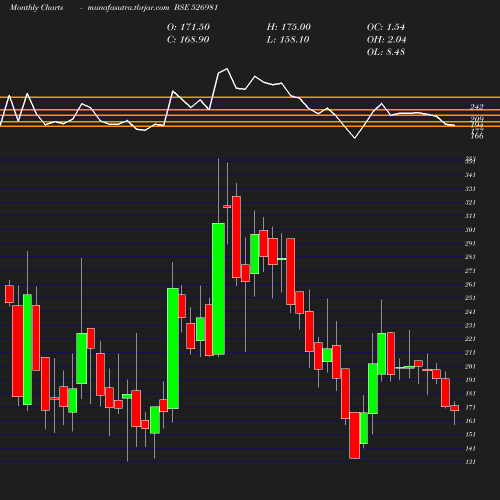This screenshot has width=500, height=500.
Task: Click the 'OH: 2.04' reading
Action: (x=387, y=40)
